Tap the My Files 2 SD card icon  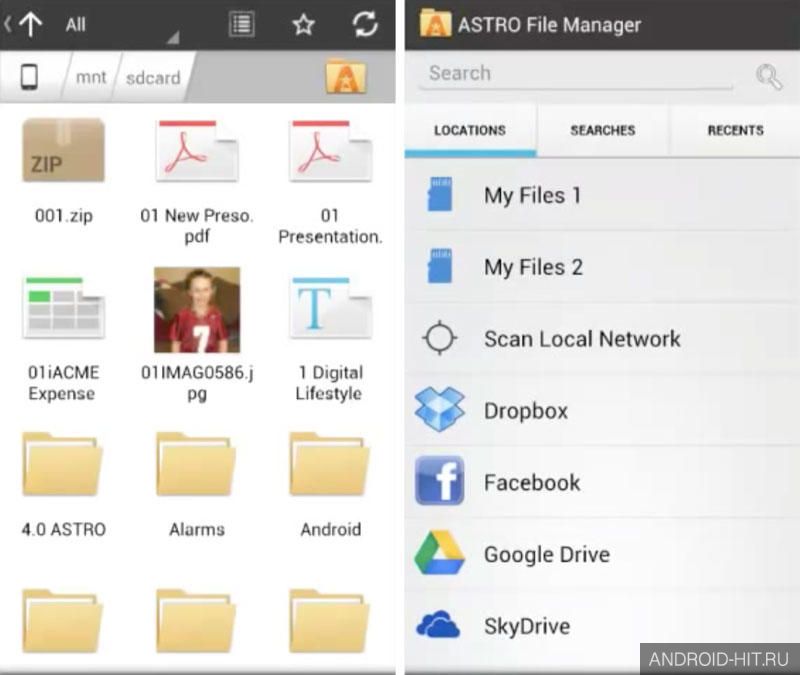point(440,266)
